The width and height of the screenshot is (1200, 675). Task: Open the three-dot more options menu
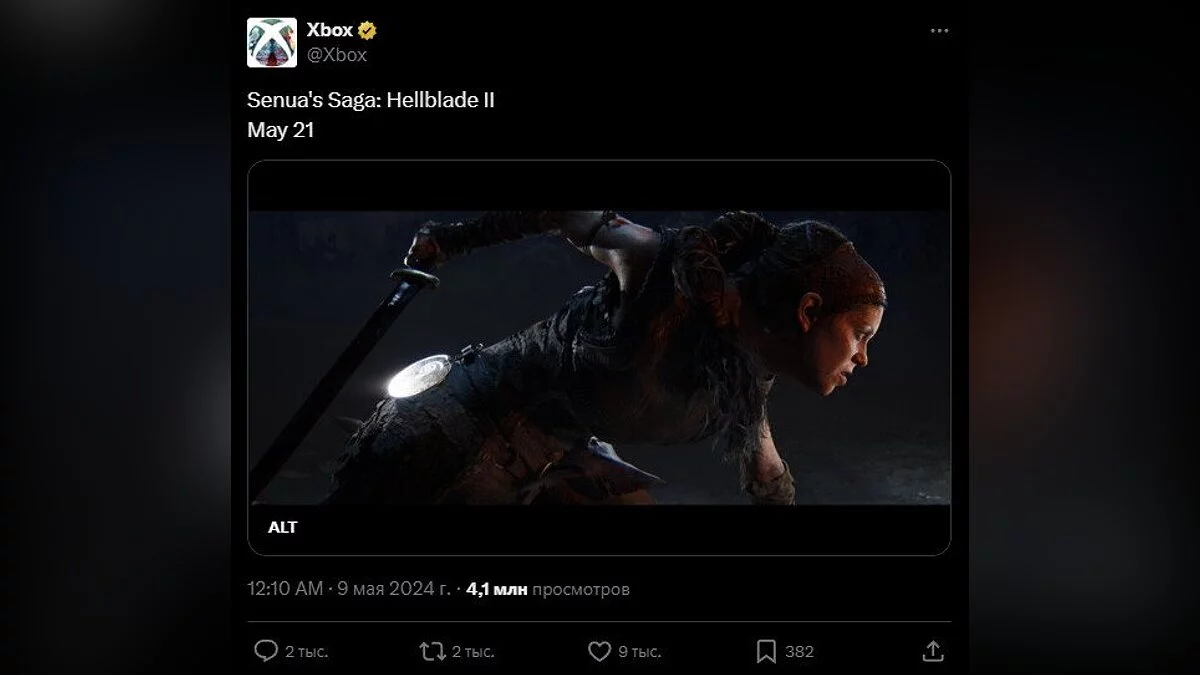939,31
